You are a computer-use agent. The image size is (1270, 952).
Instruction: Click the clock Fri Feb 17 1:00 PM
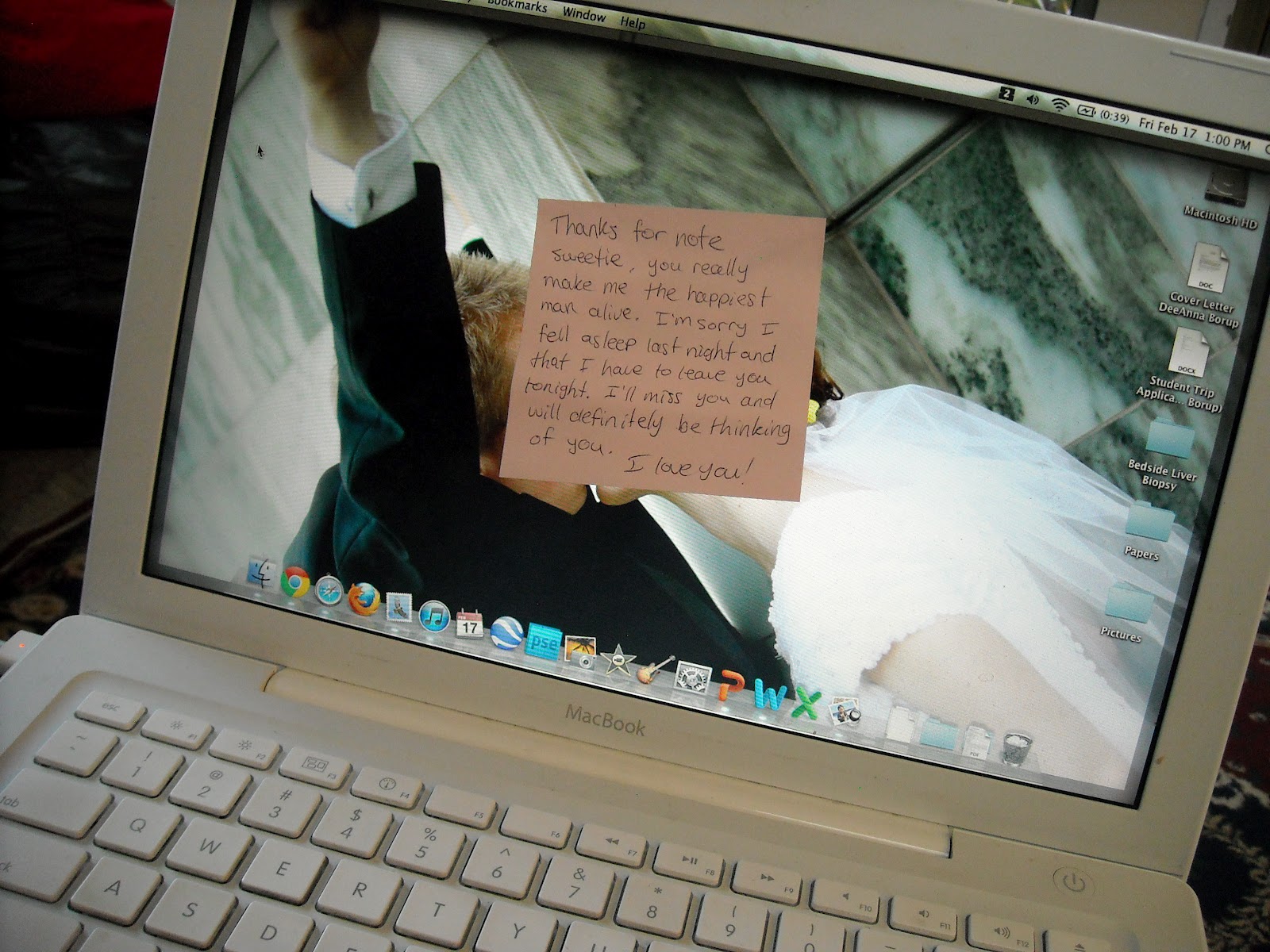point(1195,134)
